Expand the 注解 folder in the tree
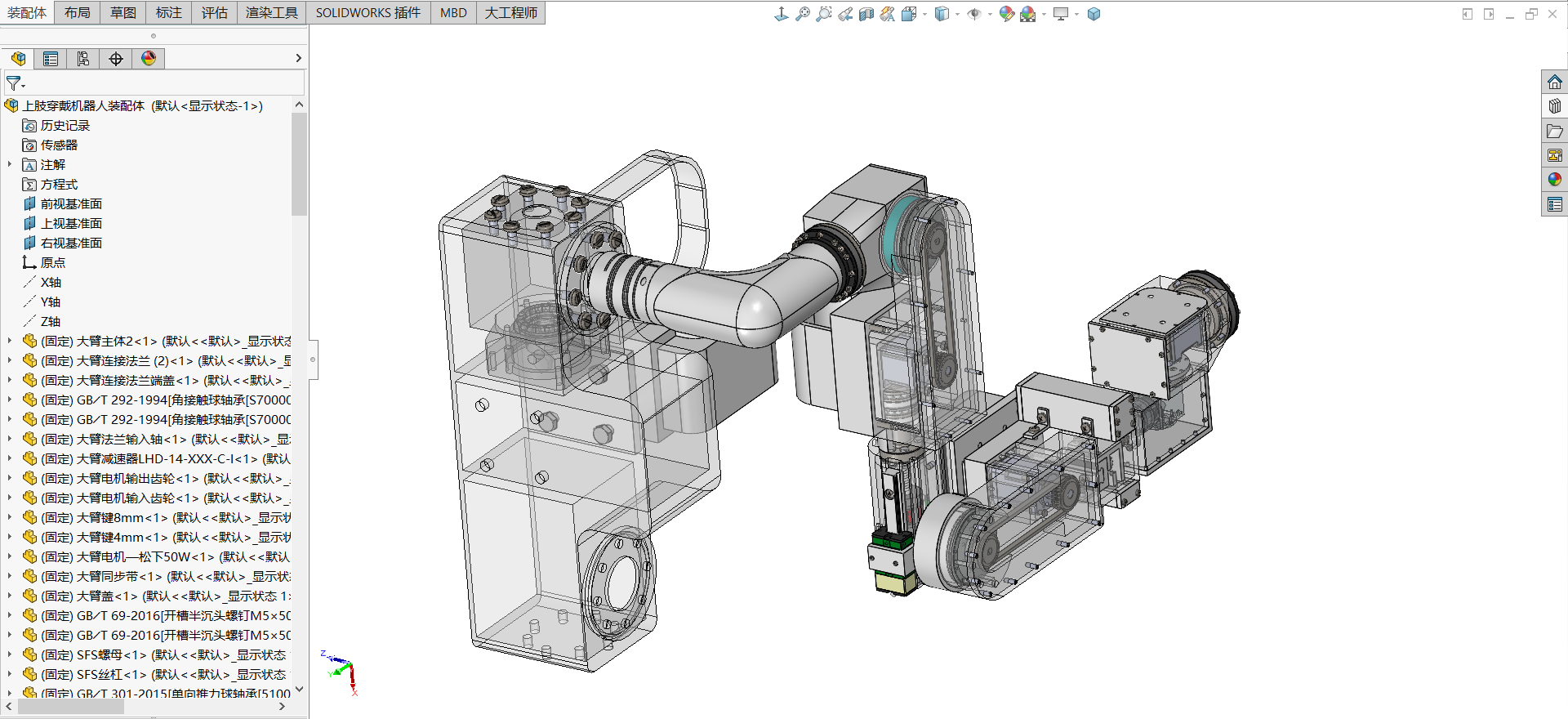The image size is (1568, 719). coord(10,164)
